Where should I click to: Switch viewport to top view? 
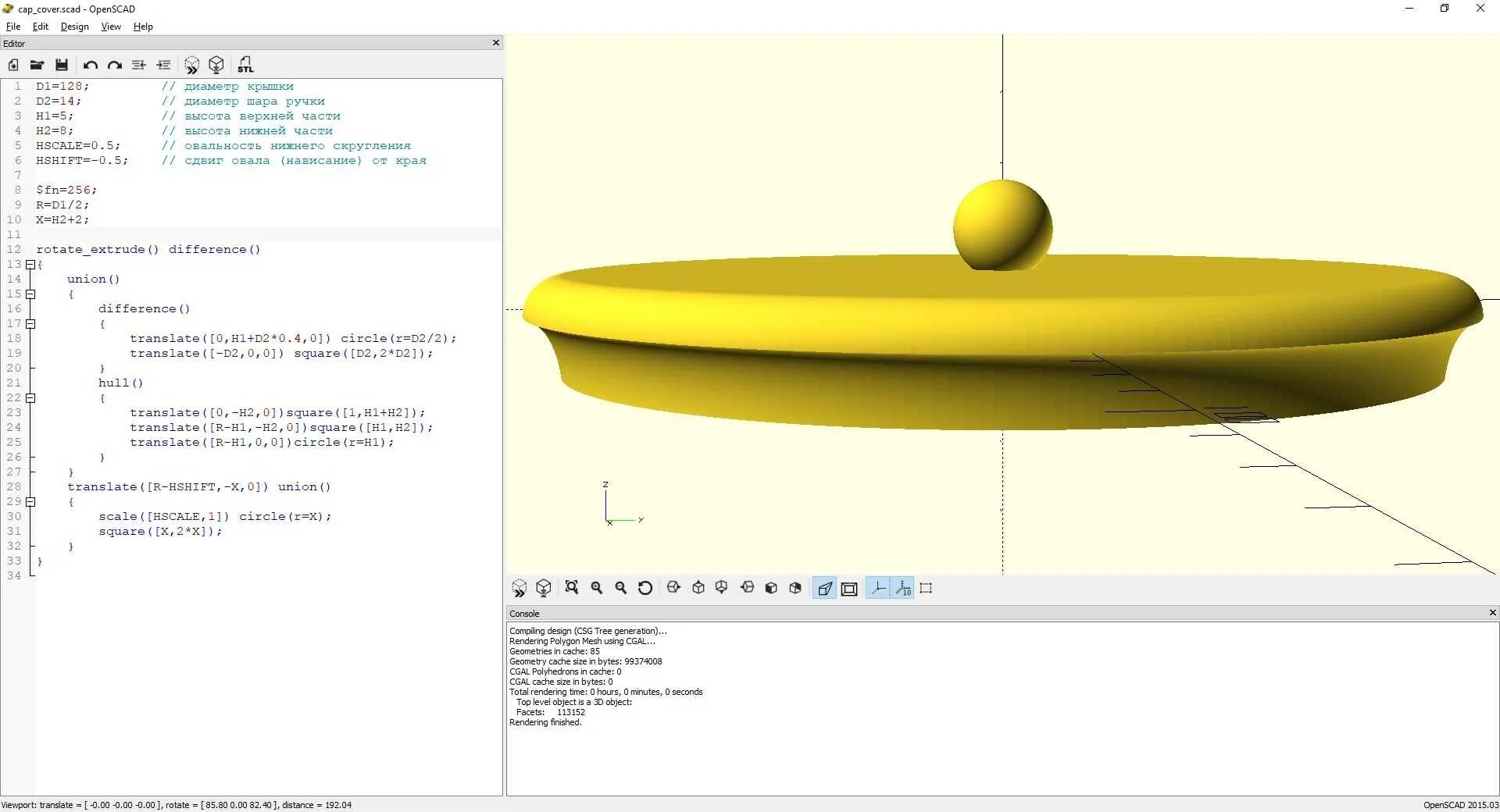[x=698, y=588]
